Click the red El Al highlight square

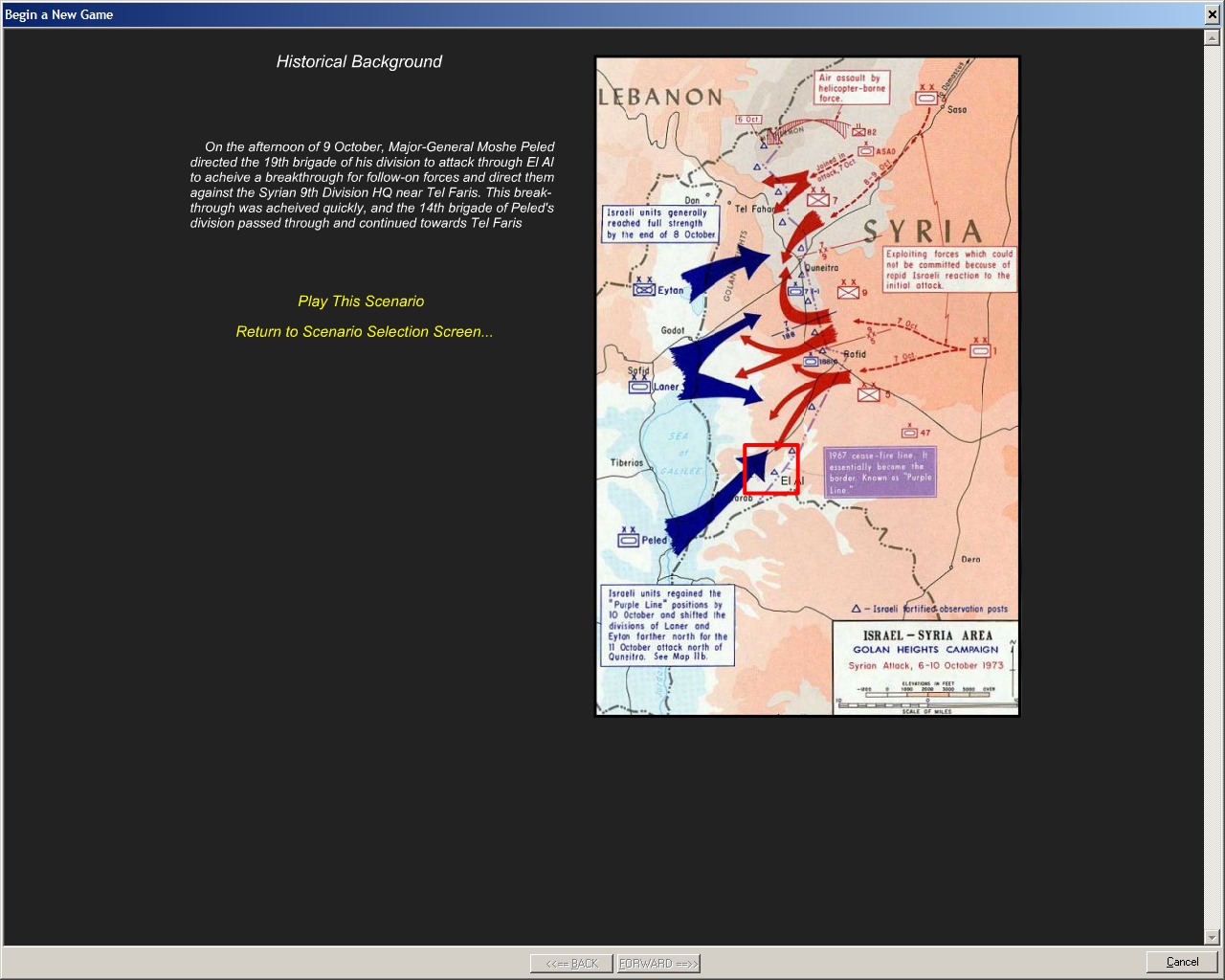tap(770, 469)
